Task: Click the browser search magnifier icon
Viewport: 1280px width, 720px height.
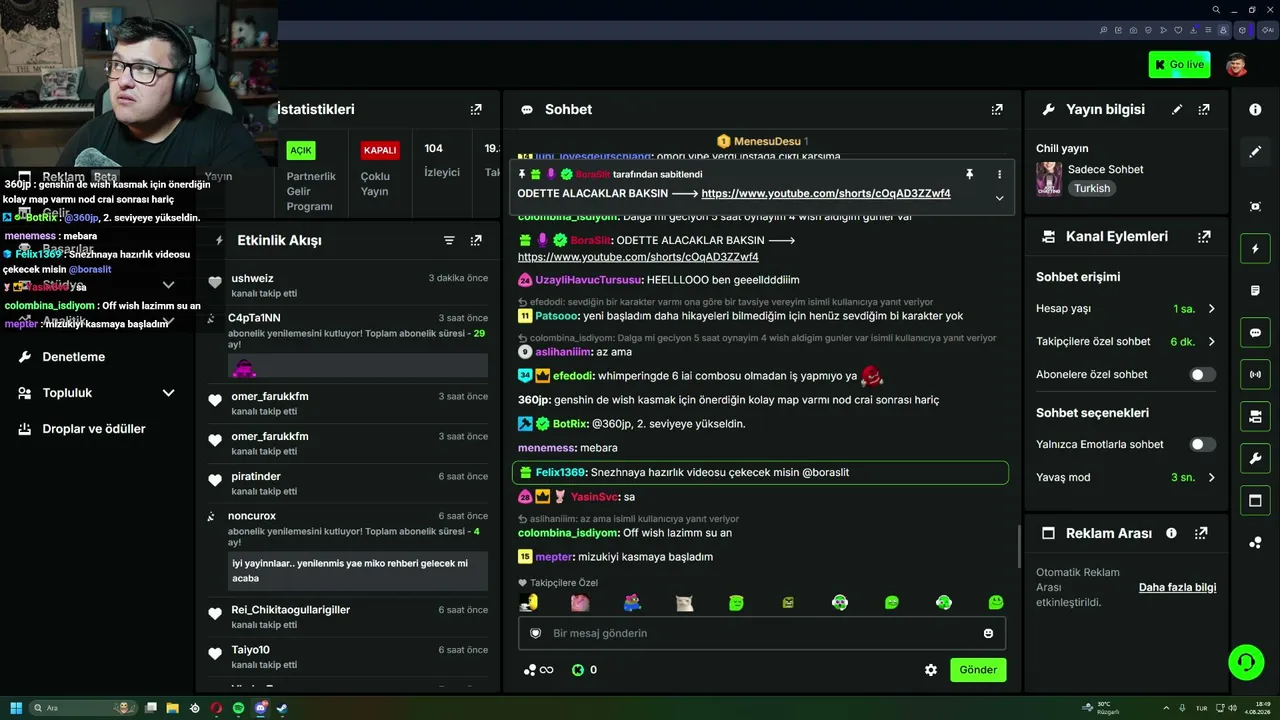Action: (x=1216, y=10)
